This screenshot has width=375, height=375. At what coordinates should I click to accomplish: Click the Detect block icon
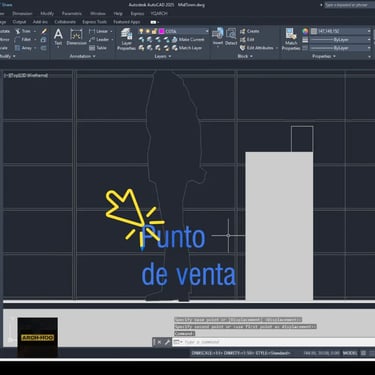231,34
